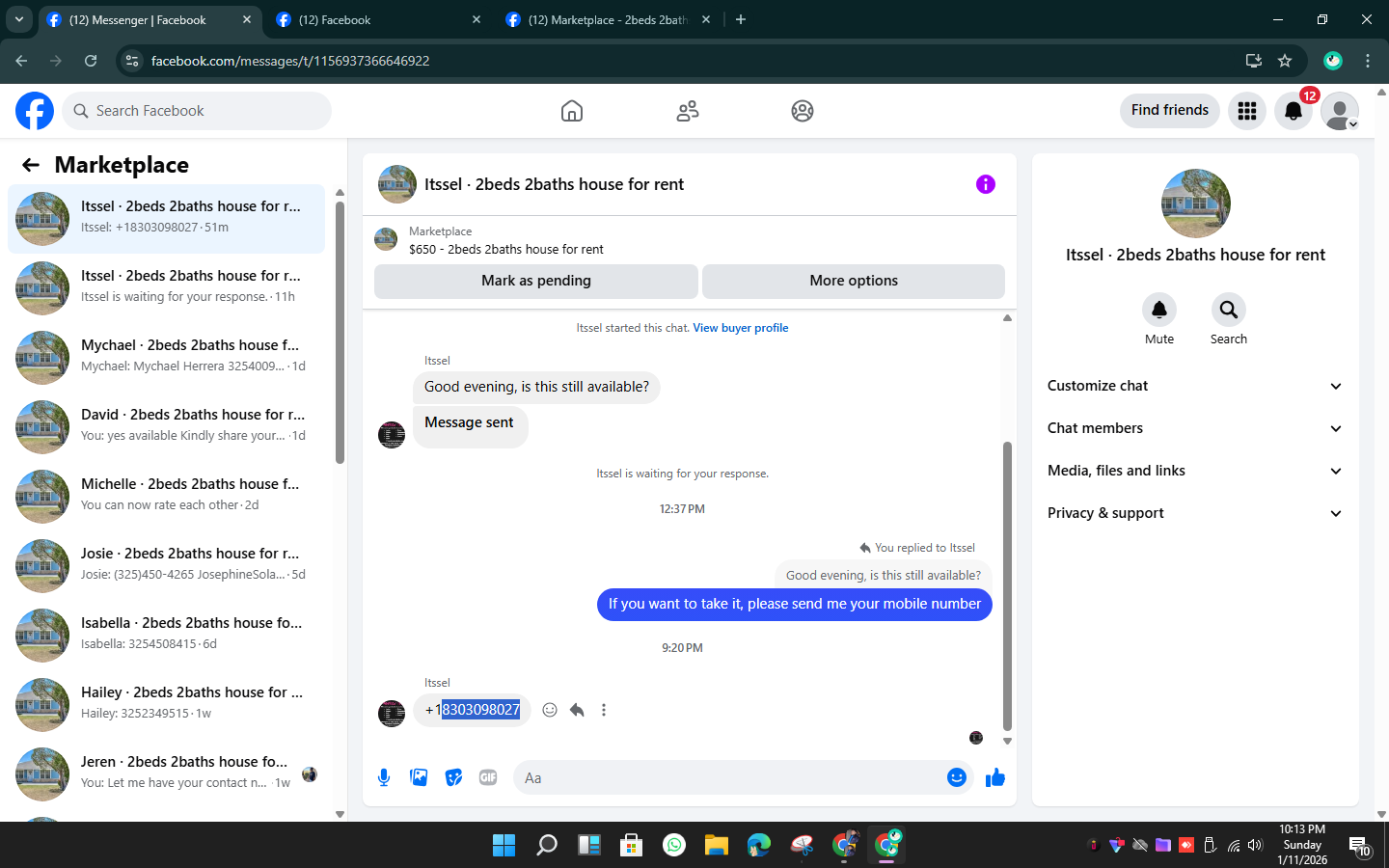Screen dimensions: 1389x868
Task: Send a voice clip with the microphone icon
Action: (384, 777)
